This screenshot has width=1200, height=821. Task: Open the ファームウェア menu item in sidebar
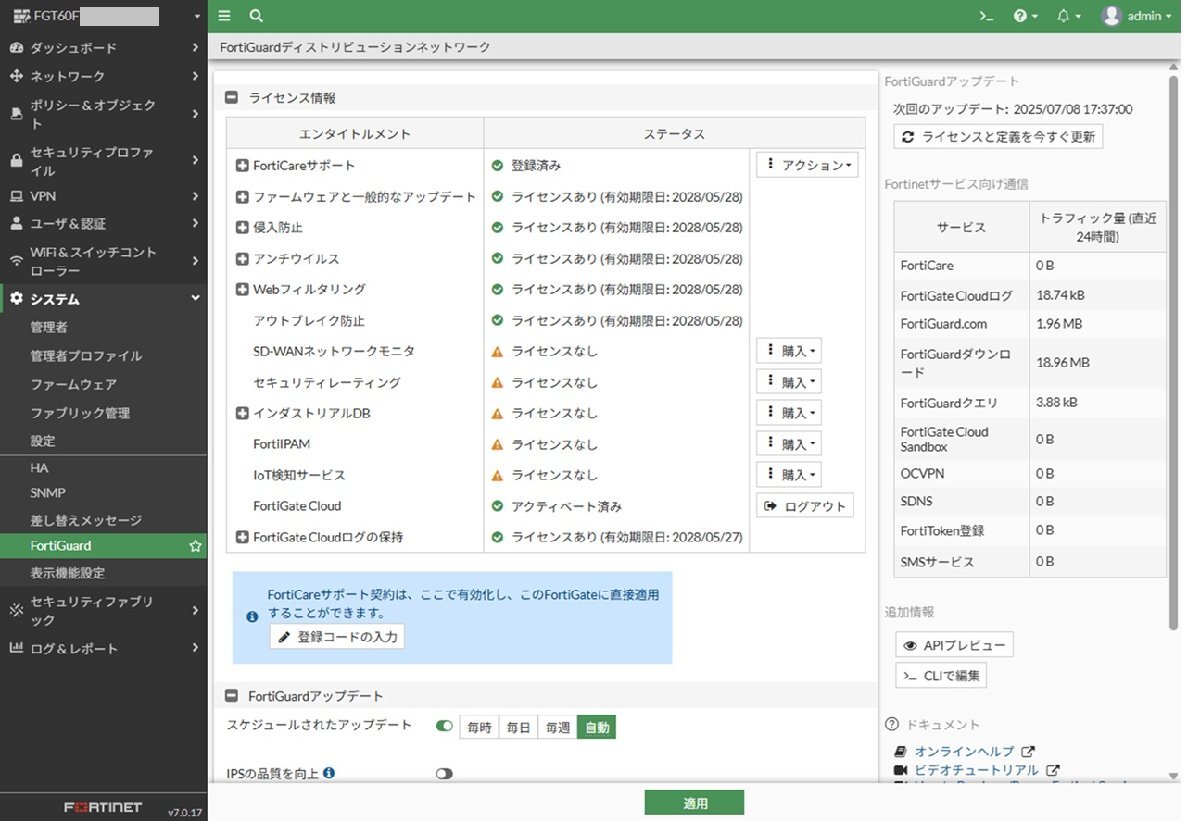pos(73,385)
